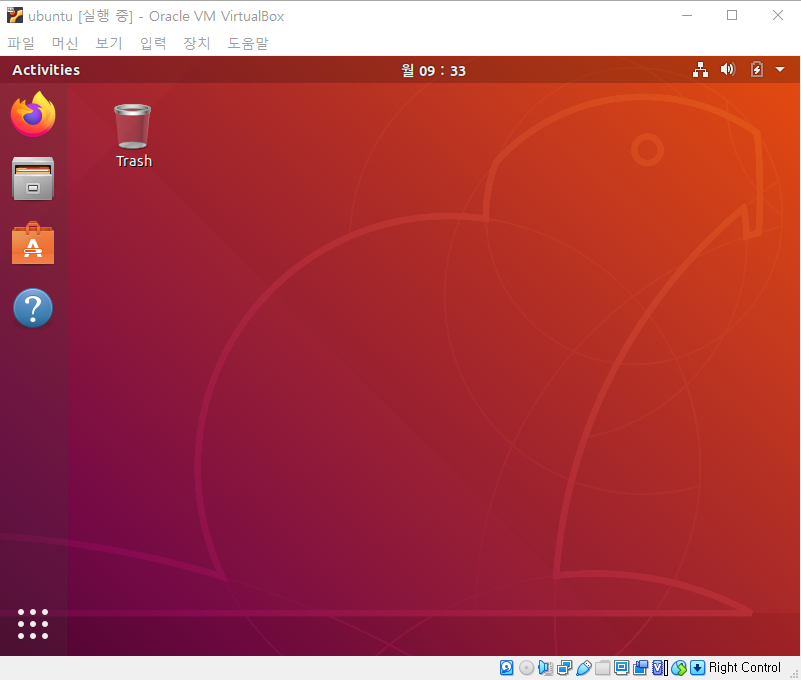Show Applications grid in the dock
The height and width of the screenshot is (680, 801).
(33, 624)
